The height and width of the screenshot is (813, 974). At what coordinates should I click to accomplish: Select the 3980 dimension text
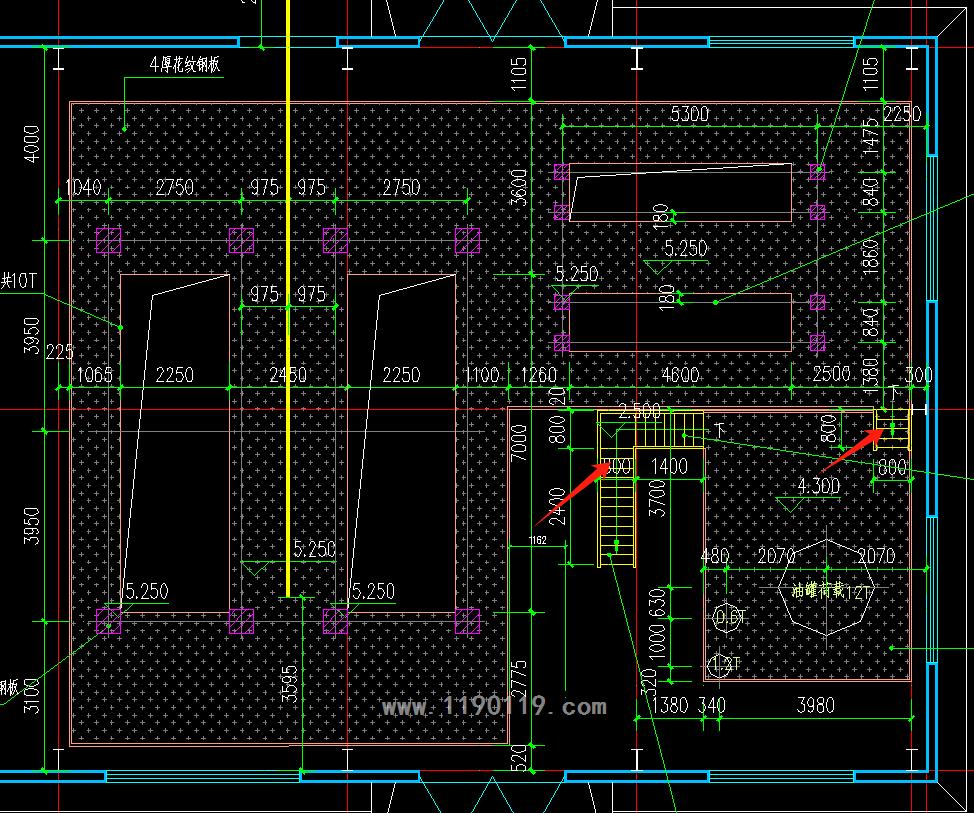(814, 705)
